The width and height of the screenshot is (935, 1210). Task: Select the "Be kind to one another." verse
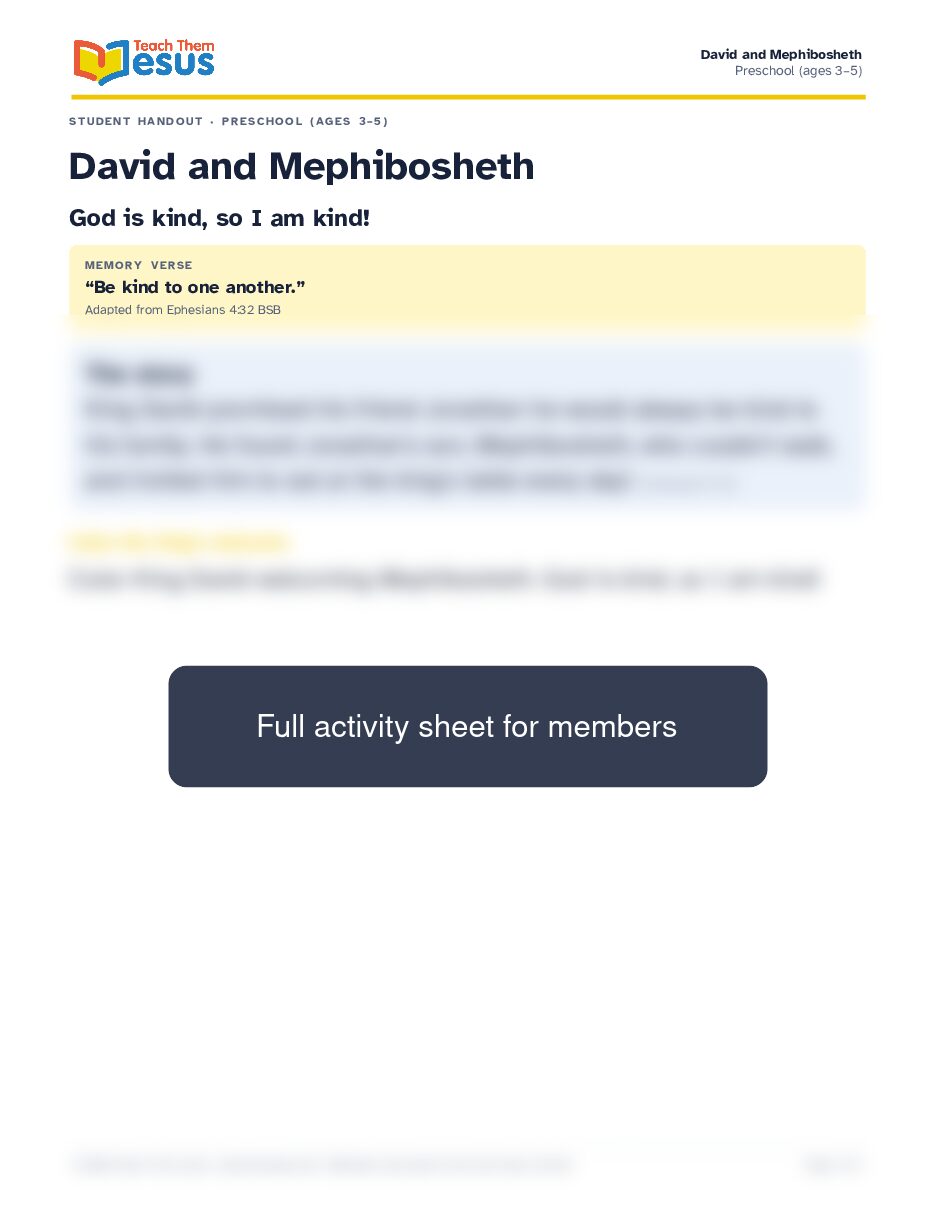click(195, 287)
